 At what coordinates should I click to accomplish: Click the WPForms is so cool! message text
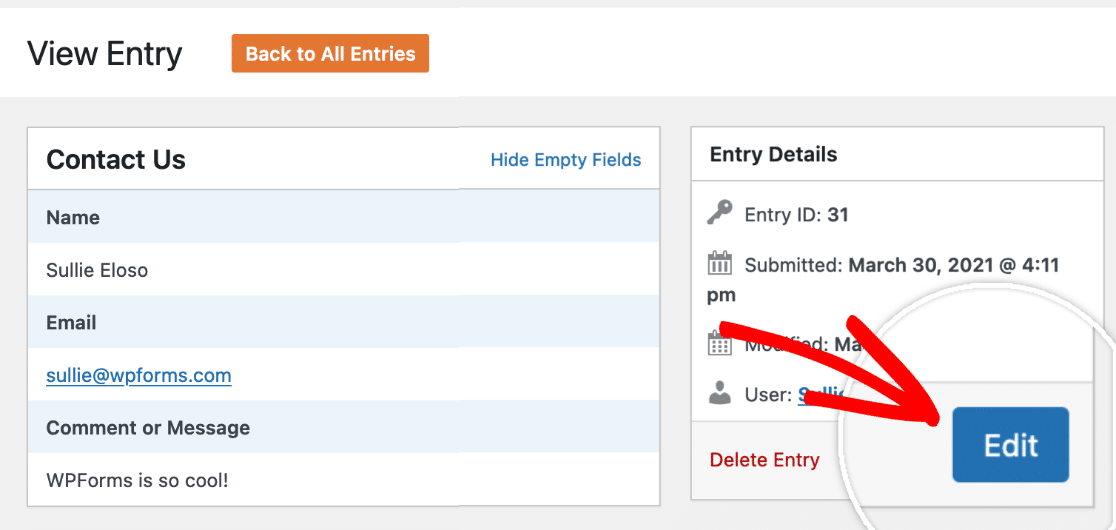[x=137, y=480]
